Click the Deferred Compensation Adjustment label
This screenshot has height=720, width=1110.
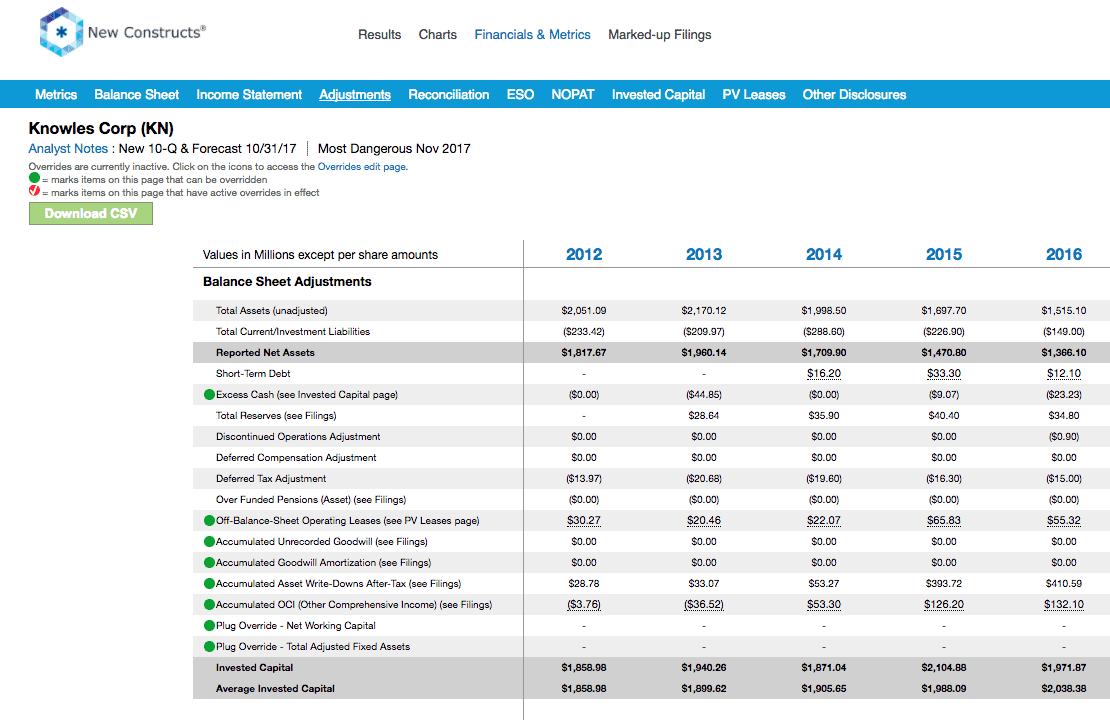[296, 458]
